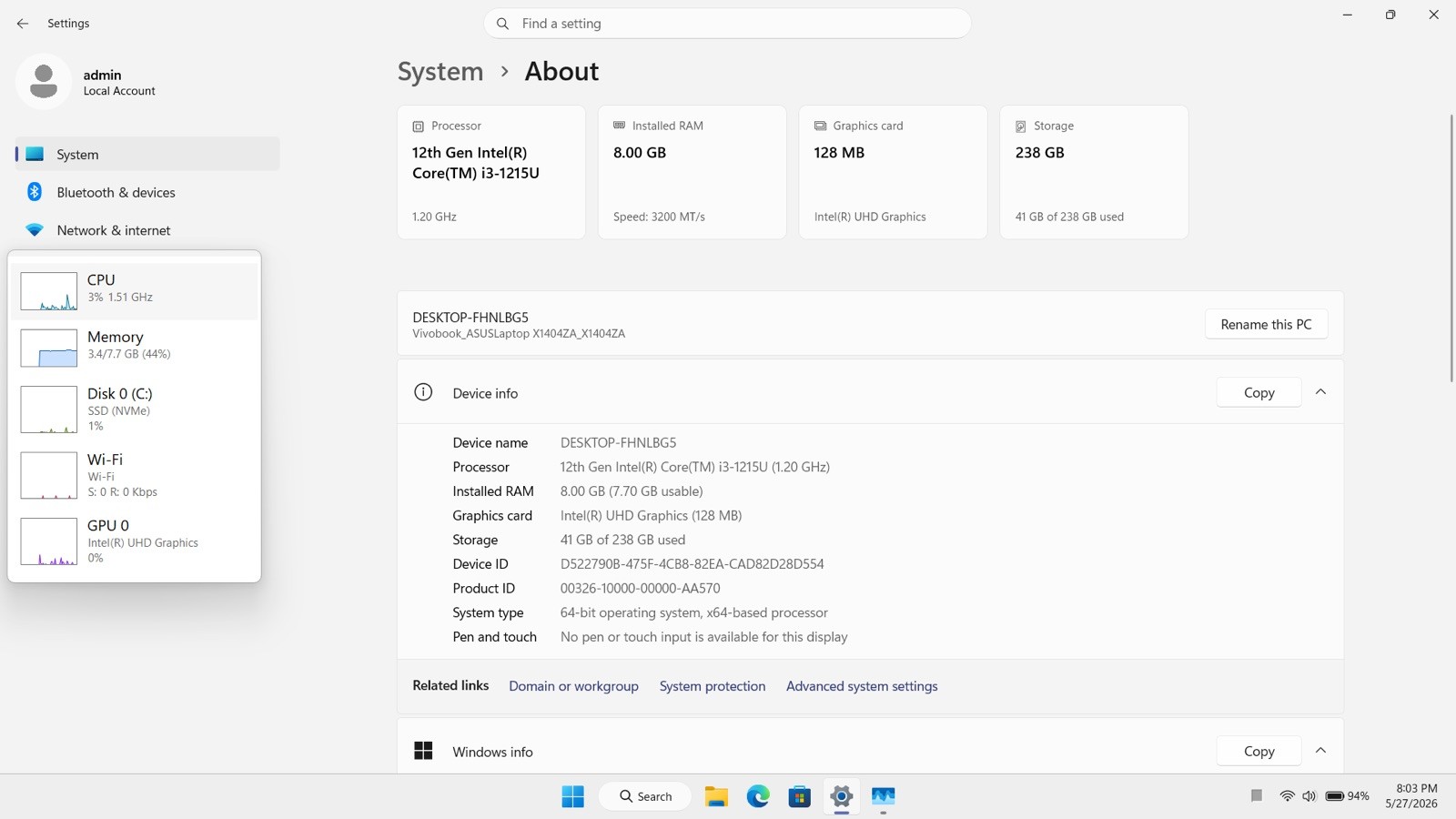The image size is (1456, 819).
Task: Click System in the breadcrumb
Action: click(440, 71)
